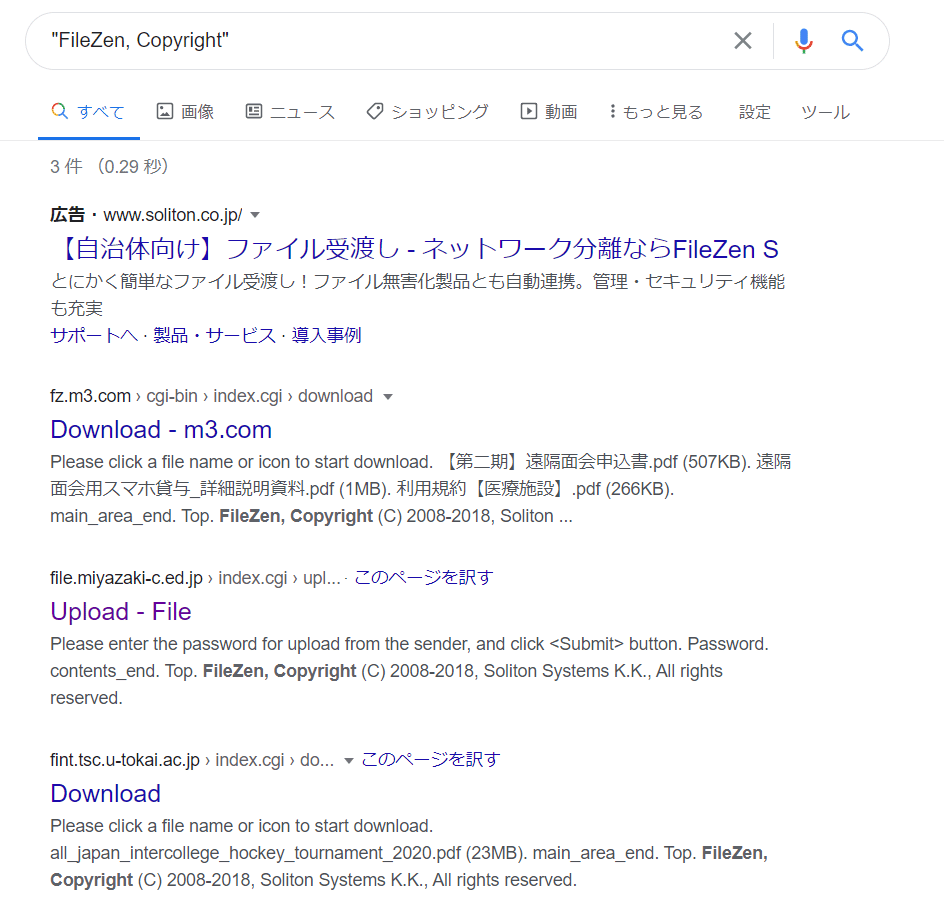Open the 動画 tab
Screen dimensions: 944x909
548,112
